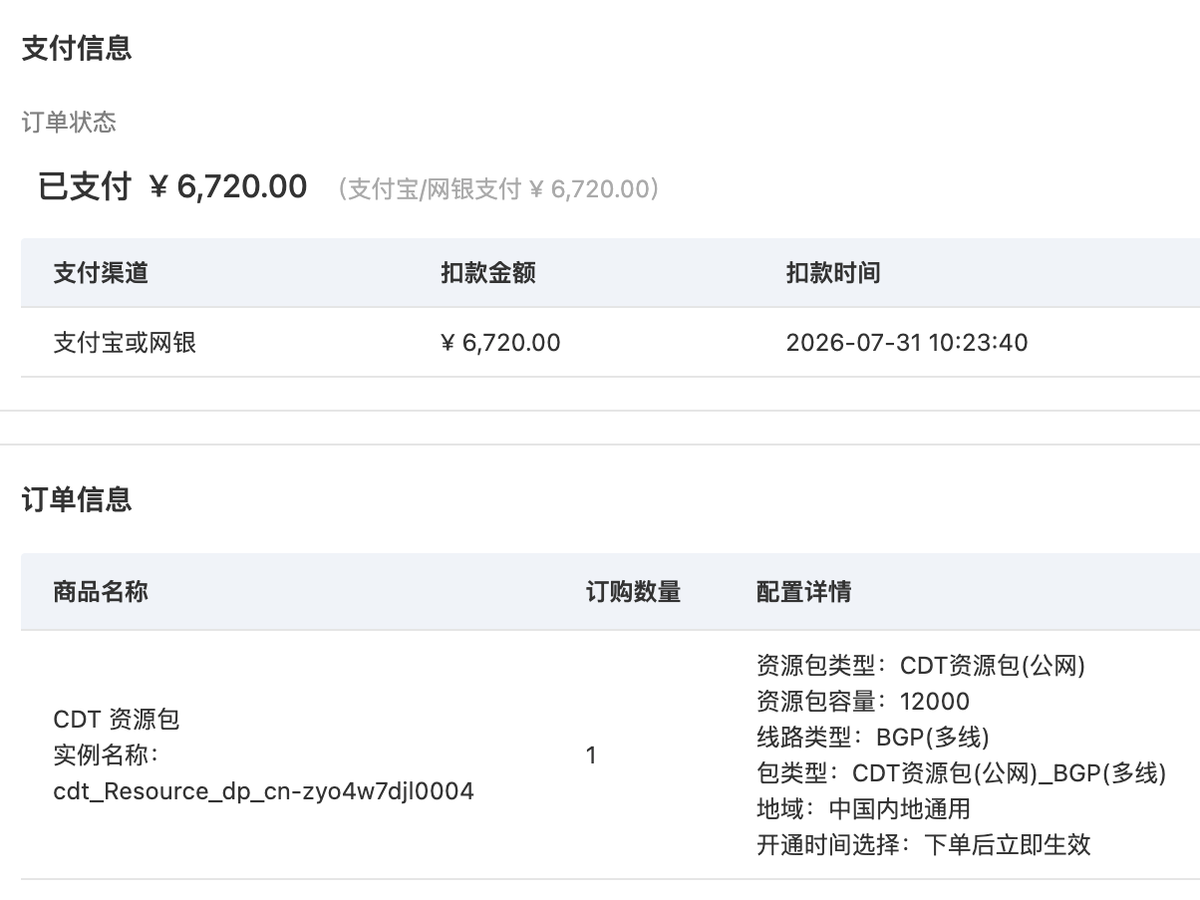Click the CDT 资源包 product name
Image resolution: width=1200 pixels, height=900 pixels.
(x=116, y=719)
